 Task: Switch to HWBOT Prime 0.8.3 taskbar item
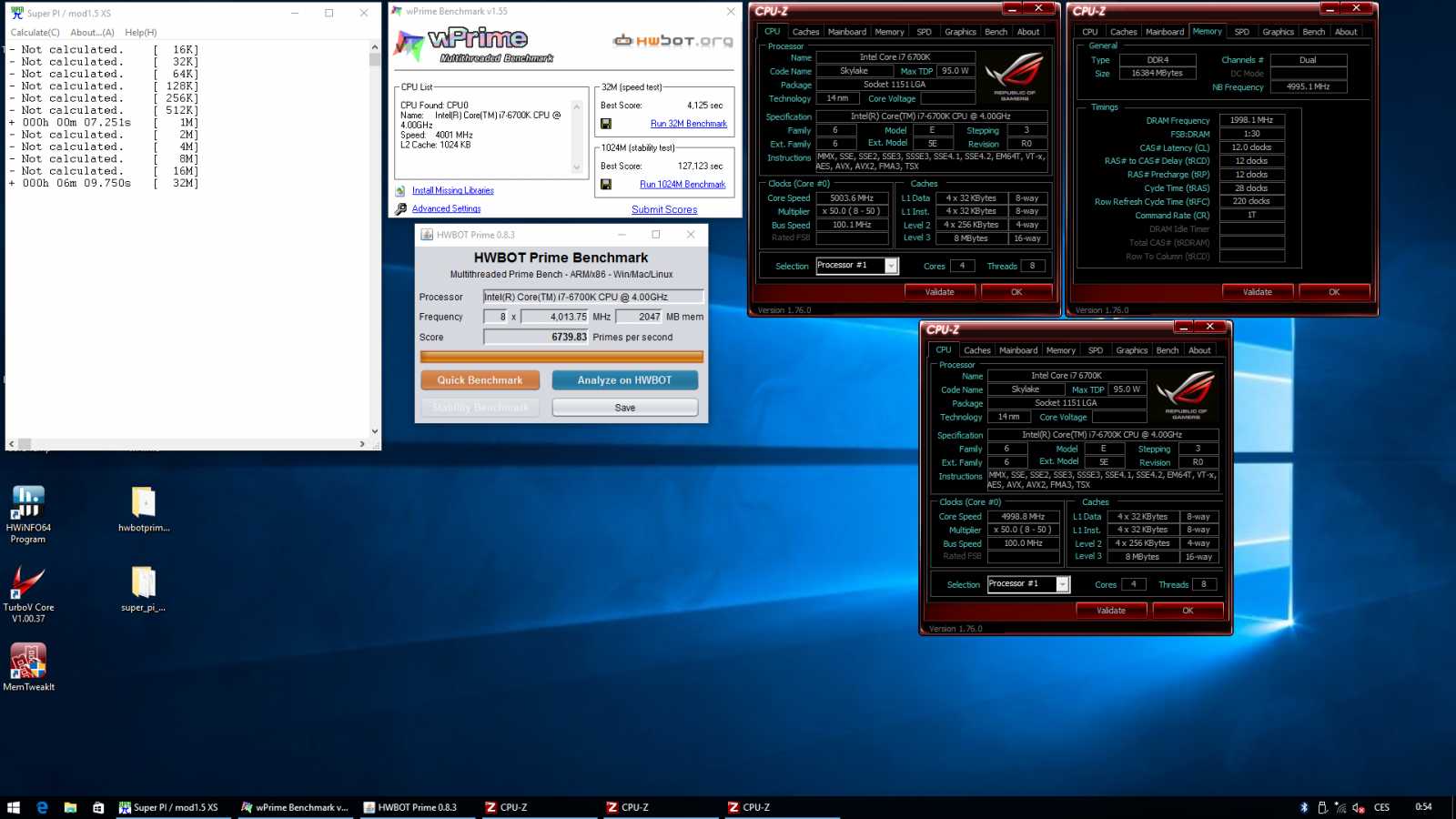[x=417, y=807]
